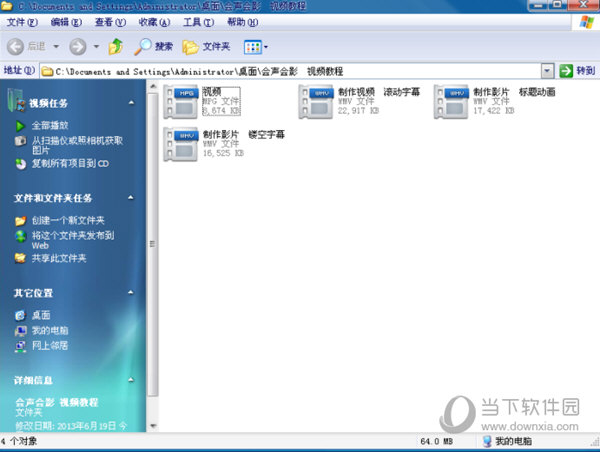Collapse the 视频任务 panel section
600x452 pixels.
[x=131, y=103]
